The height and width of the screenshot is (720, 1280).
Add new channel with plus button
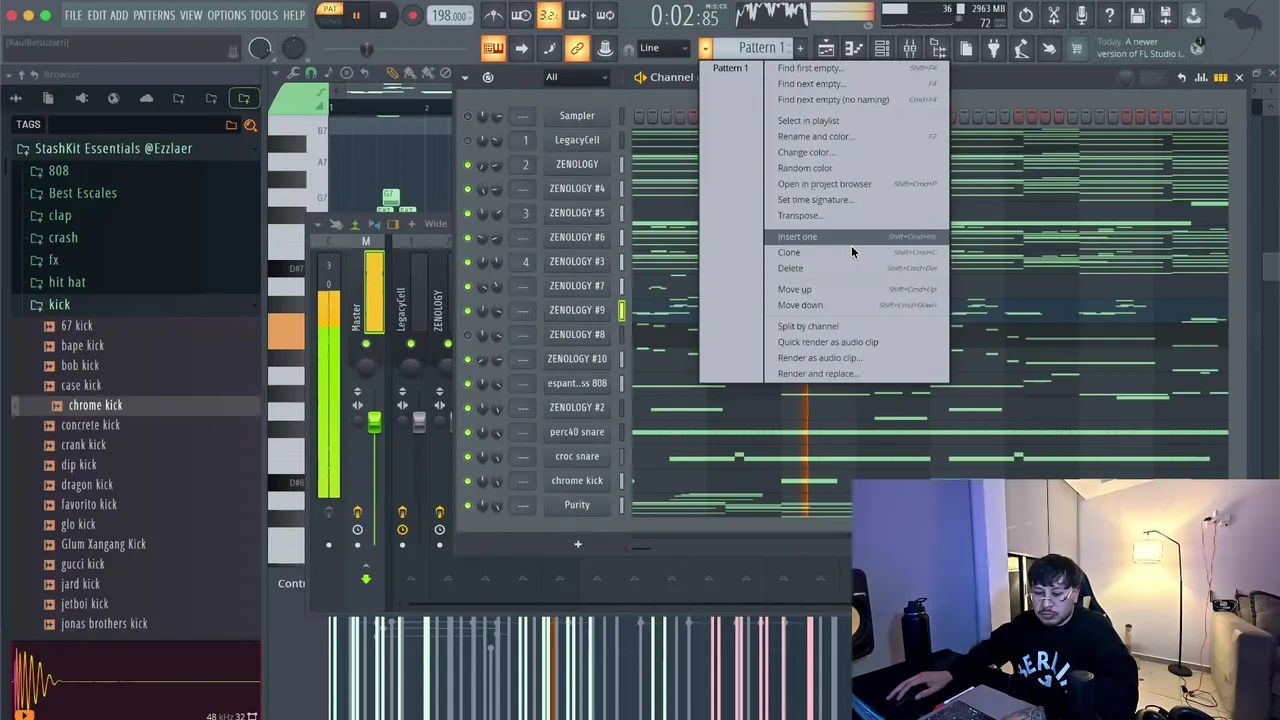tap(577, 545)
